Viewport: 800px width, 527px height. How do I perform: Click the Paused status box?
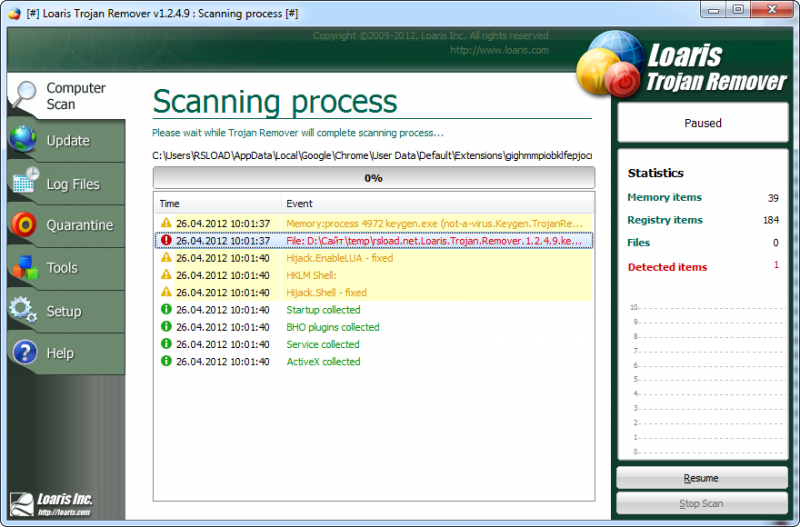703,123
